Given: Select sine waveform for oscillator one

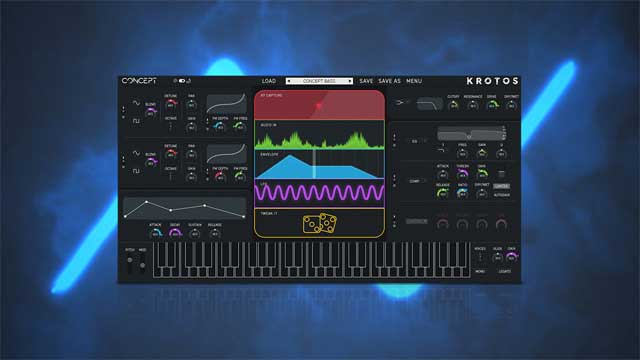Looking at the screenshot, I should coord(136,103).
